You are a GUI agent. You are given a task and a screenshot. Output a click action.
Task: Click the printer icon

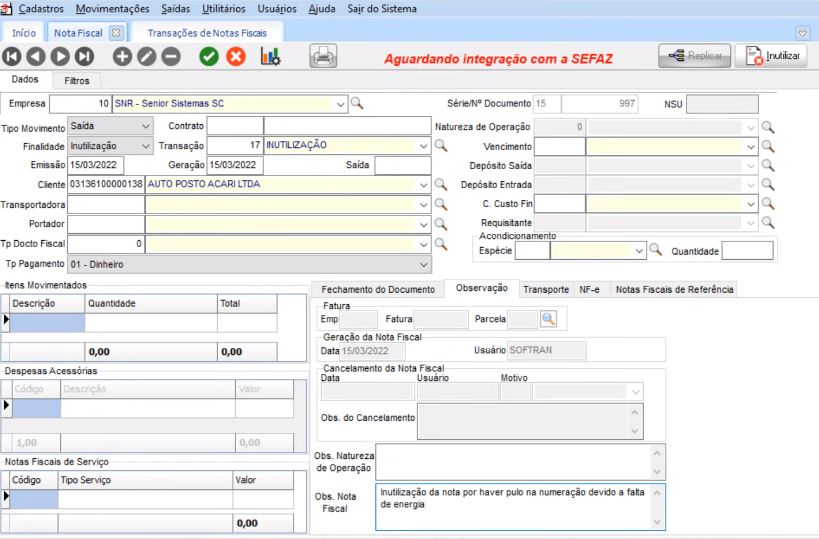[323, 57]
